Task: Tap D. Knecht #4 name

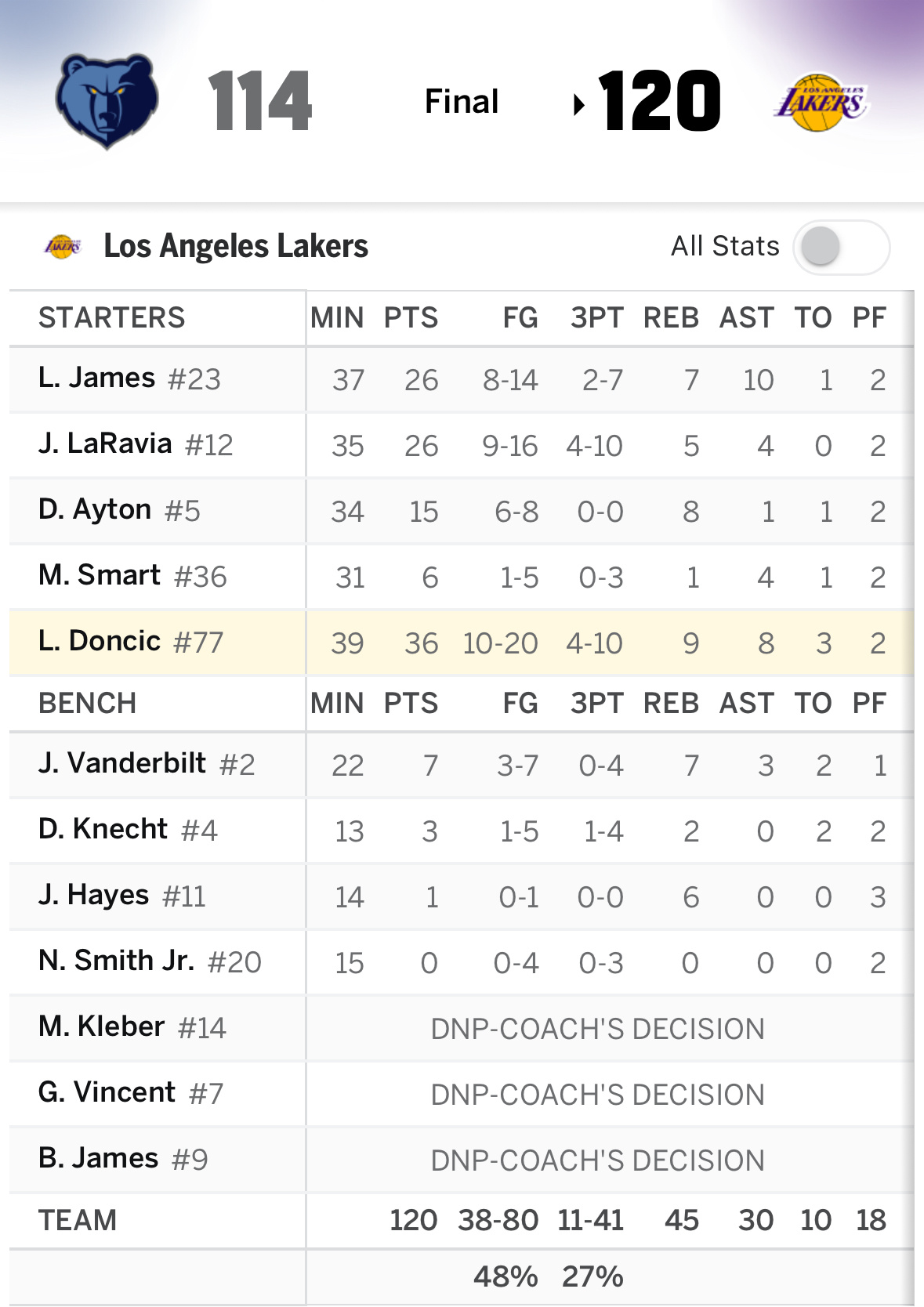Action: click(x=128, y=831)
